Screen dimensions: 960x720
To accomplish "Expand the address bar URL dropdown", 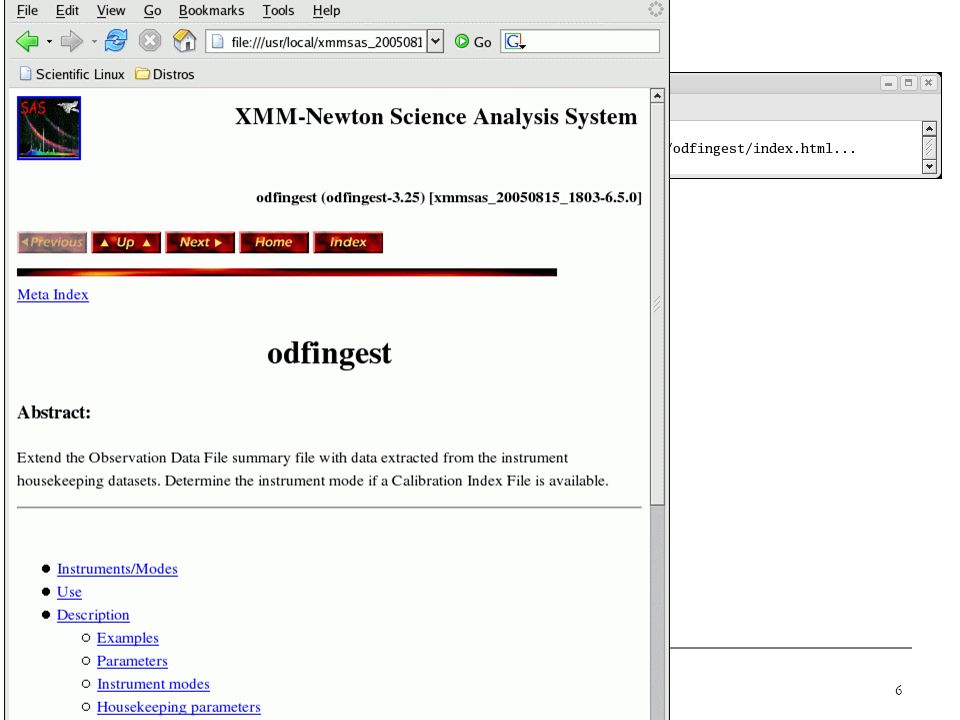I will pos(435,42).
